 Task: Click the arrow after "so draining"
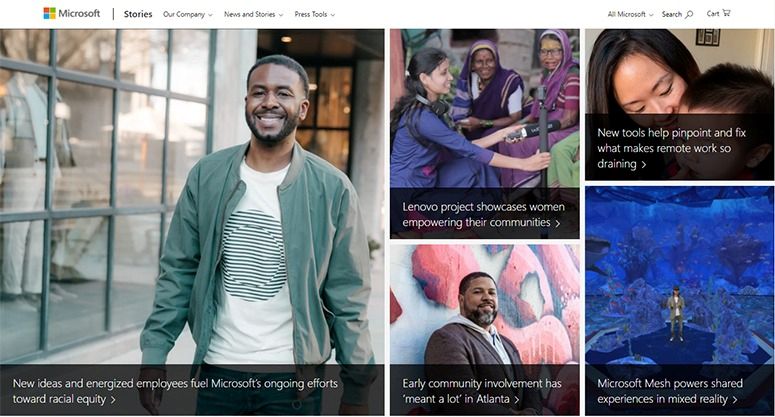(644, 165)
